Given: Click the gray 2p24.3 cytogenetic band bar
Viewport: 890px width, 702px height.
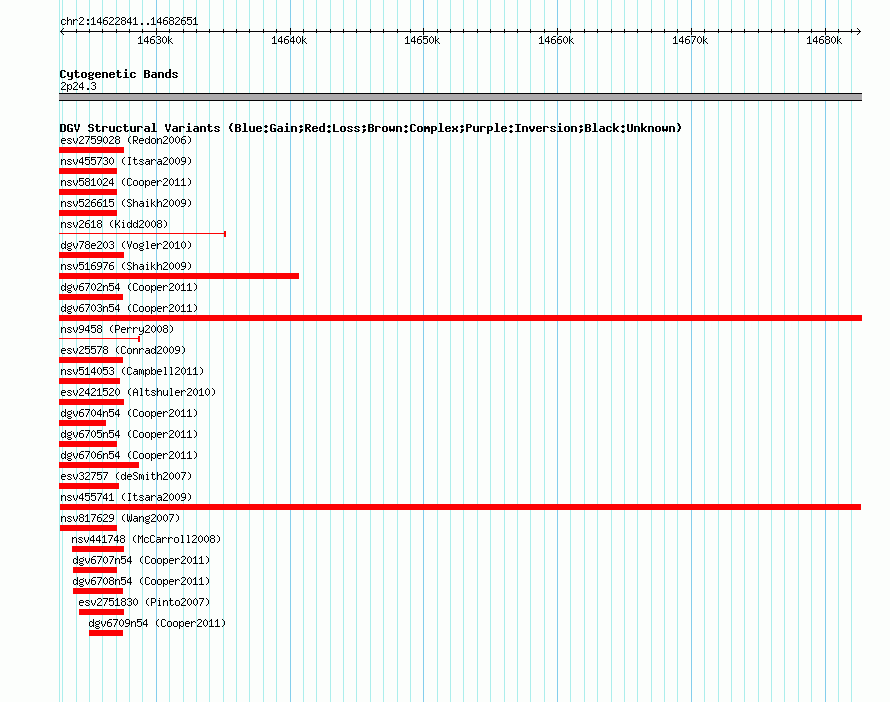Looking at the screenshot, I should click(460, 97).
